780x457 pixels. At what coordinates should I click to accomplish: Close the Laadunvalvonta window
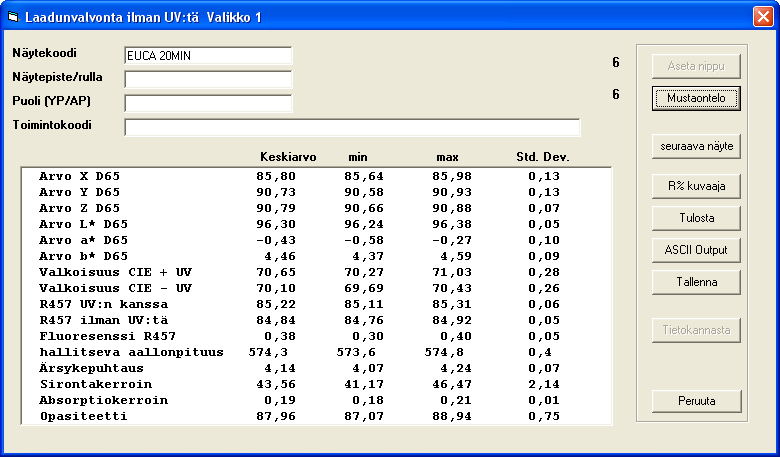click(763, 17)
